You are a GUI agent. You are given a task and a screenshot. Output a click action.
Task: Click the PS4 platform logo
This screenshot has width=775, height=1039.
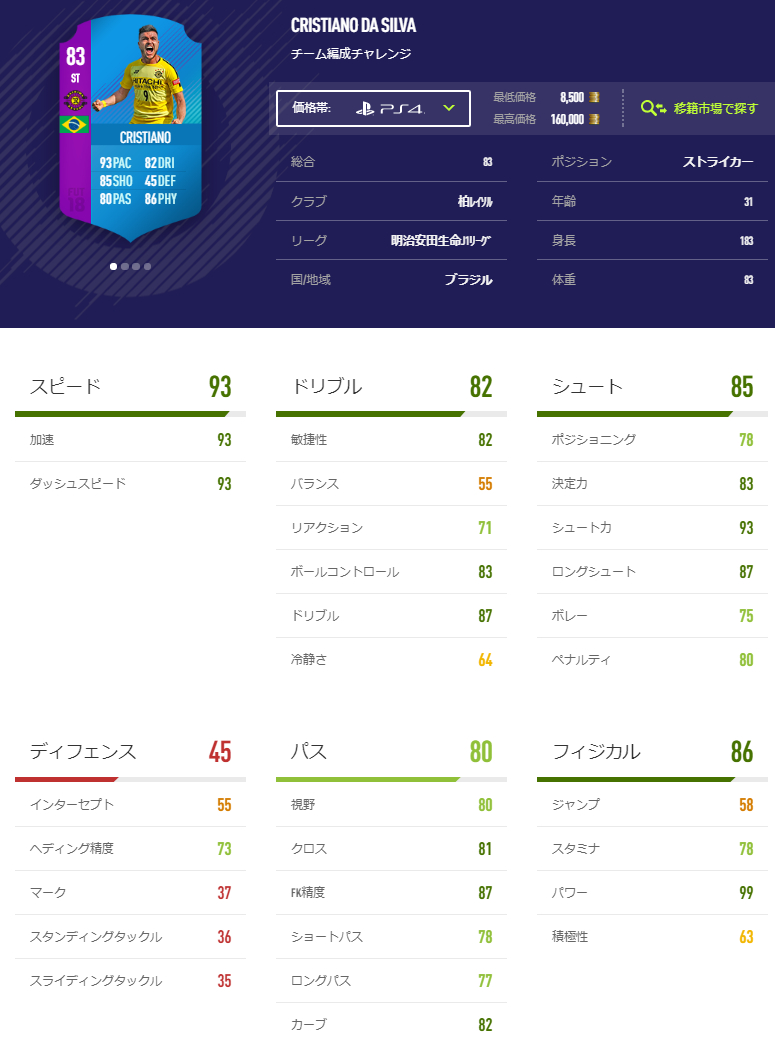(390, 108)
